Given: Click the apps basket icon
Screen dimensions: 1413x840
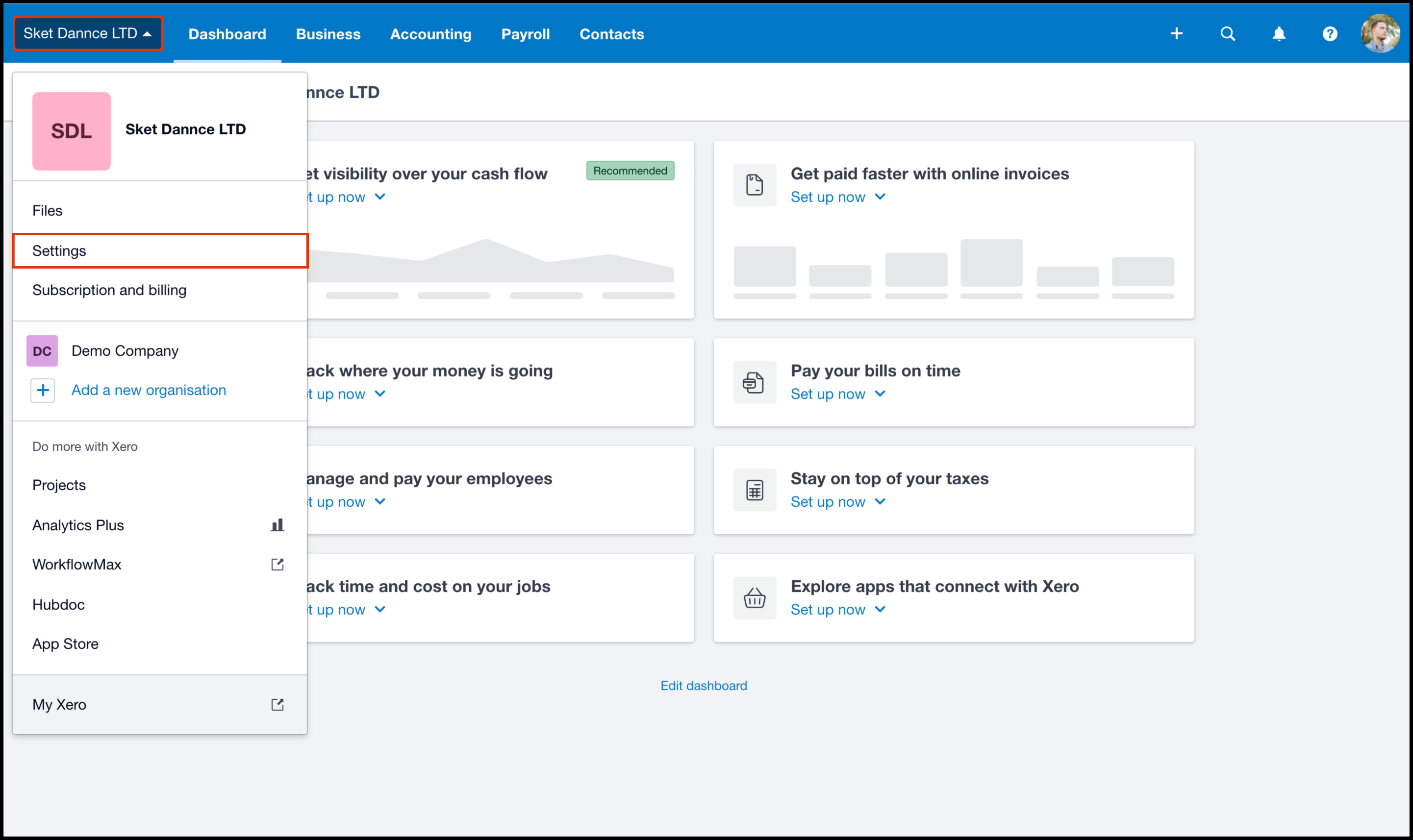Looking at the screenshot, I should pyautogui.click(x=754, y=598).
